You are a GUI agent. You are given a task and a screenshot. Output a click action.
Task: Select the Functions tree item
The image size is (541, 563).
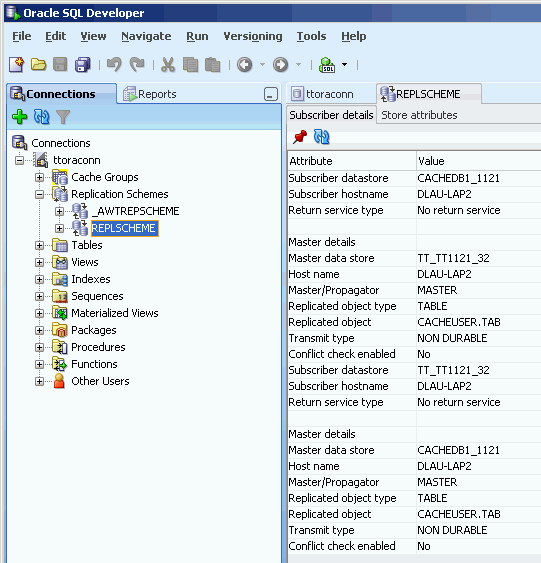94,364
